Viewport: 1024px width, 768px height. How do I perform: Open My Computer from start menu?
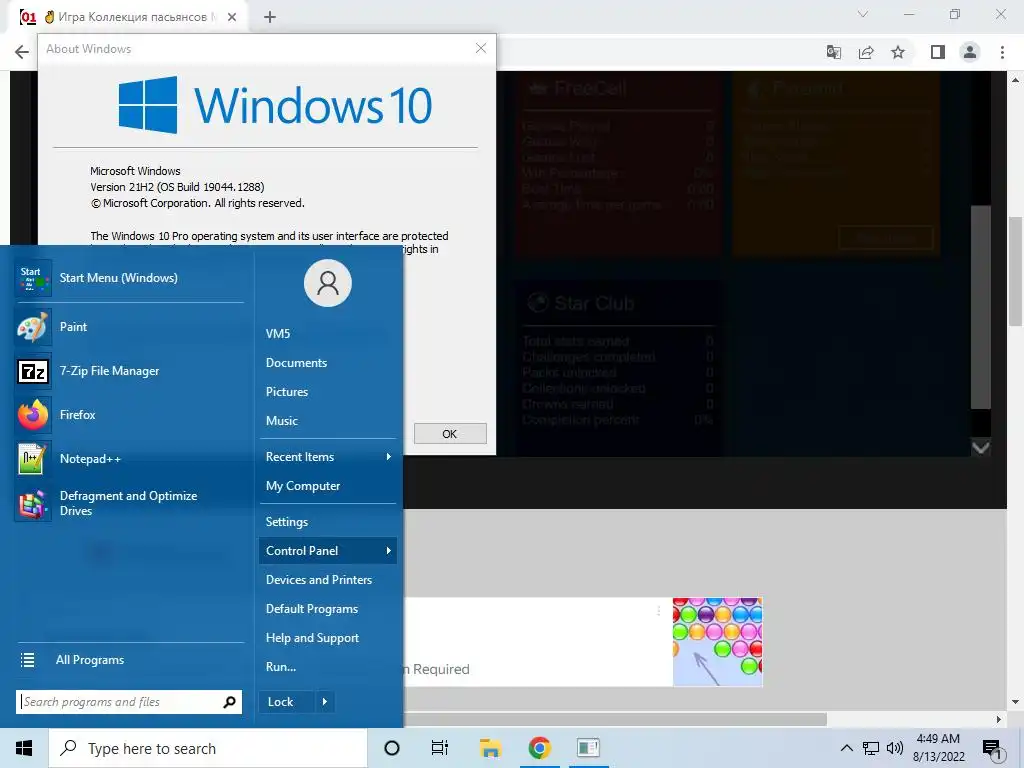[x=328, y=486]
